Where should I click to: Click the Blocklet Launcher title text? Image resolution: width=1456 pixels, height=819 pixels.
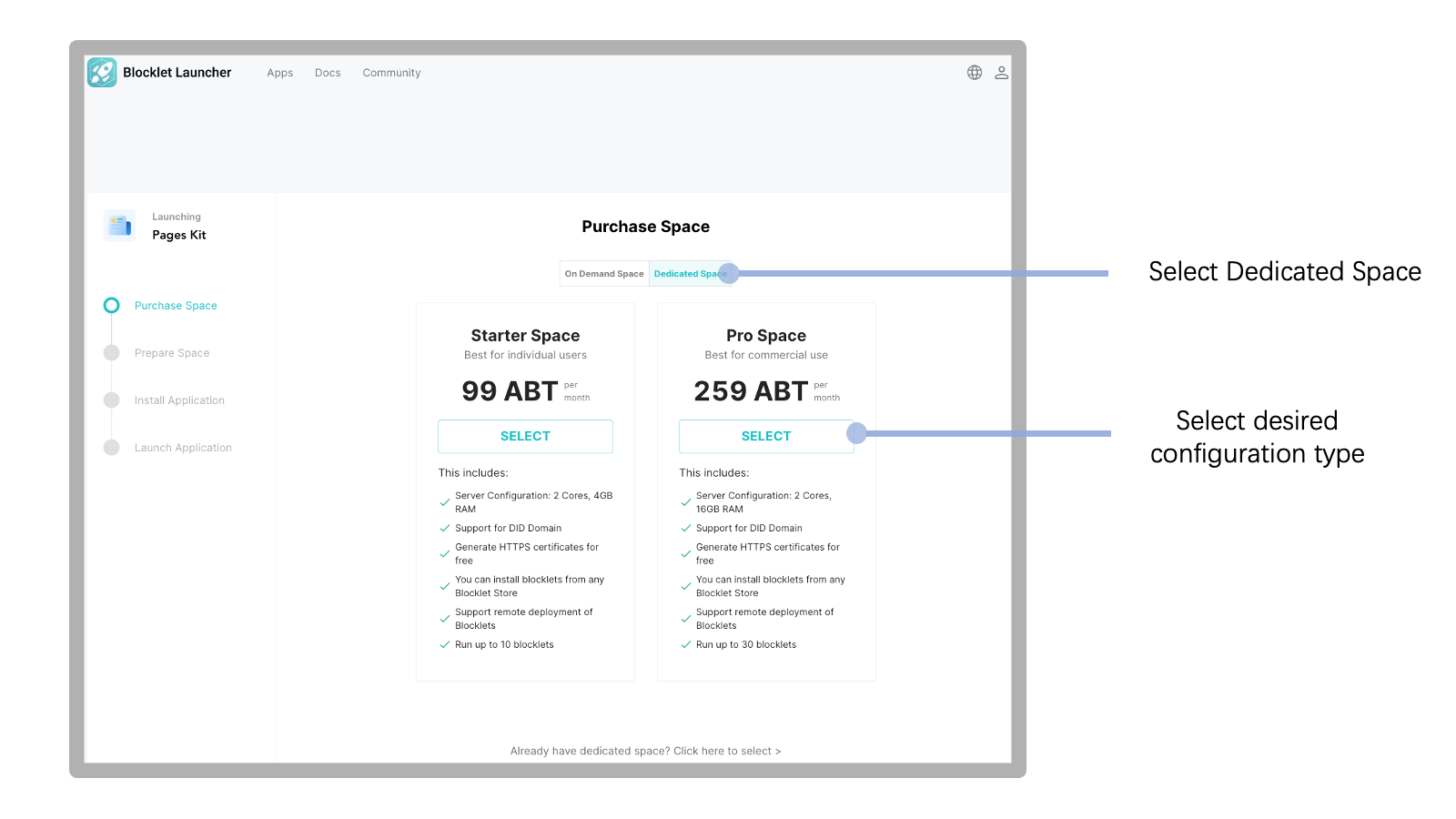coord(177,73)
